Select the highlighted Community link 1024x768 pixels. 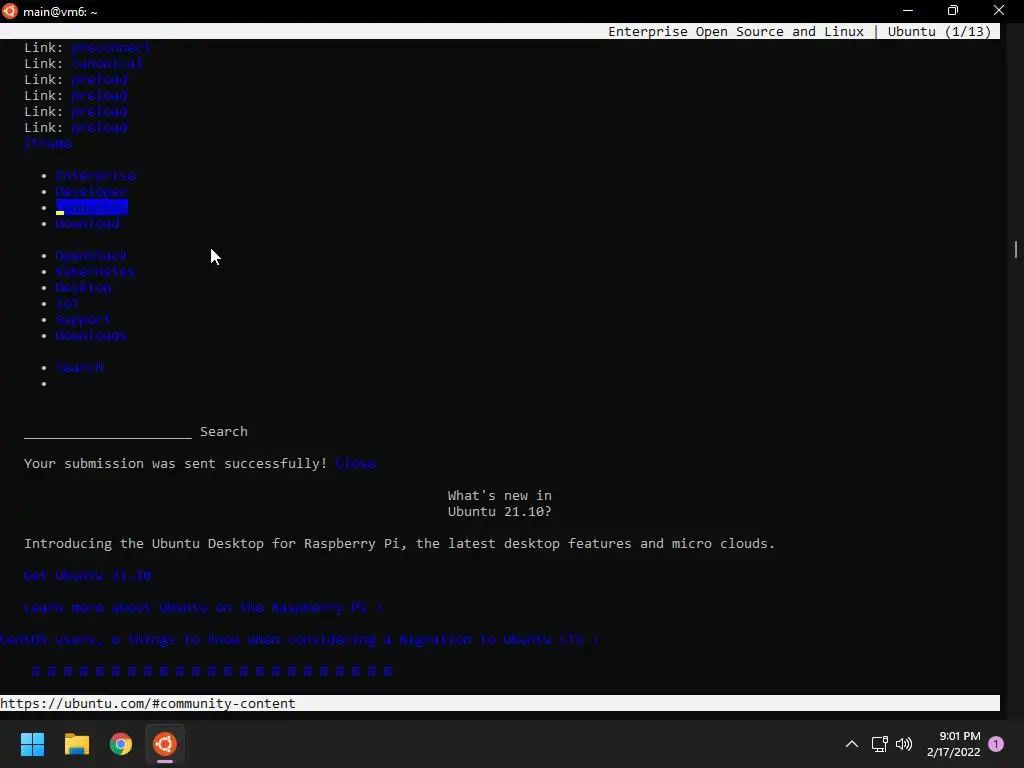(x=91, y=208)
